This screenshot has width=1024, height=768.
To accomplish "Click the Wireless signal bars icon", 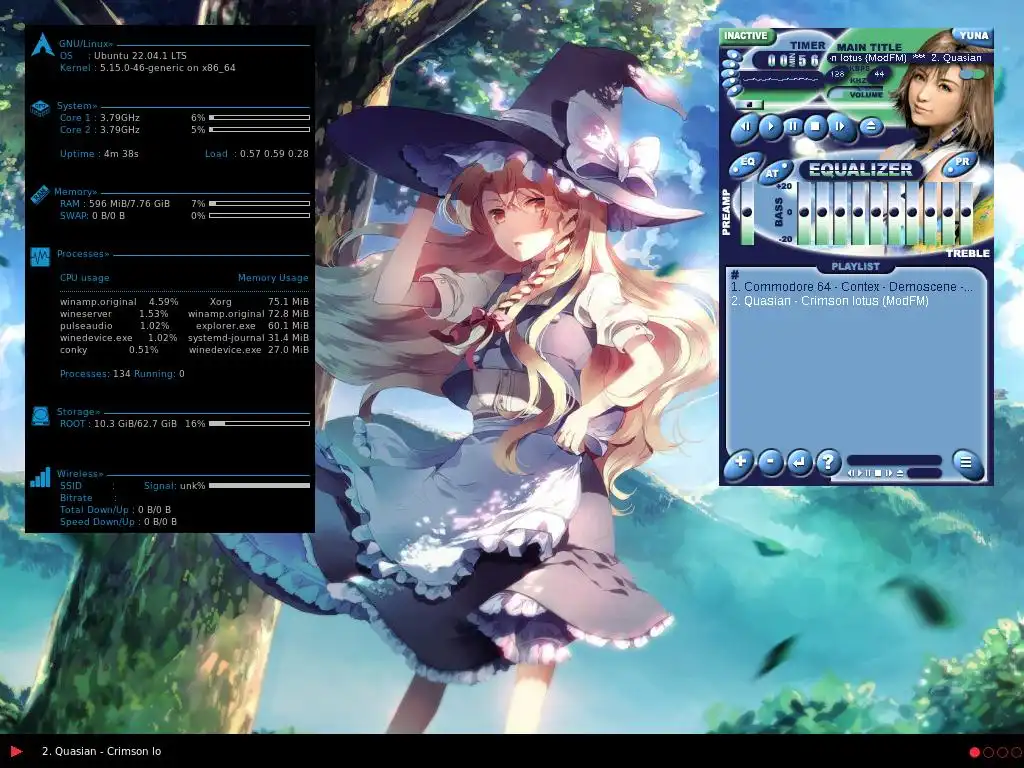I will [x=40, y=477].
